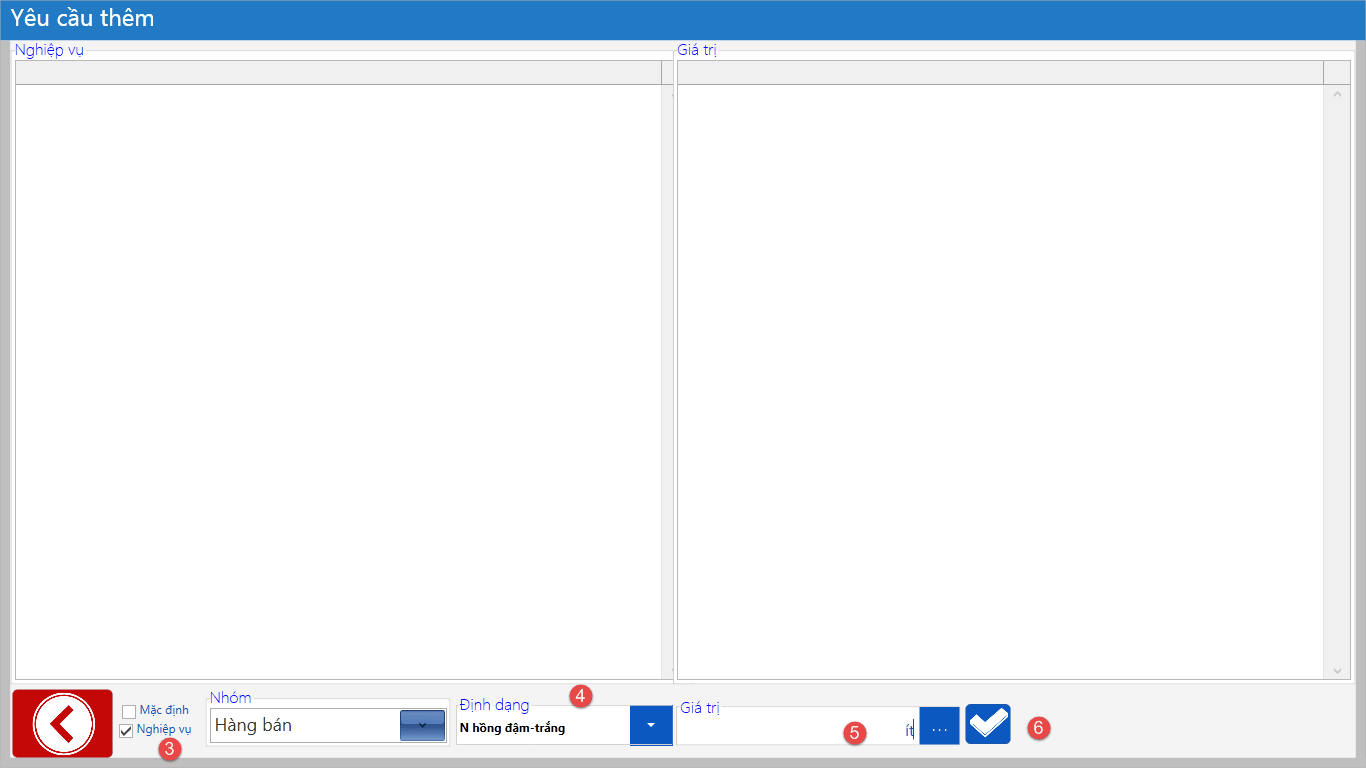Click the Nghiệp vụ list column header
This screenshot has height=768, width=1366.
[x=338, y=72]
